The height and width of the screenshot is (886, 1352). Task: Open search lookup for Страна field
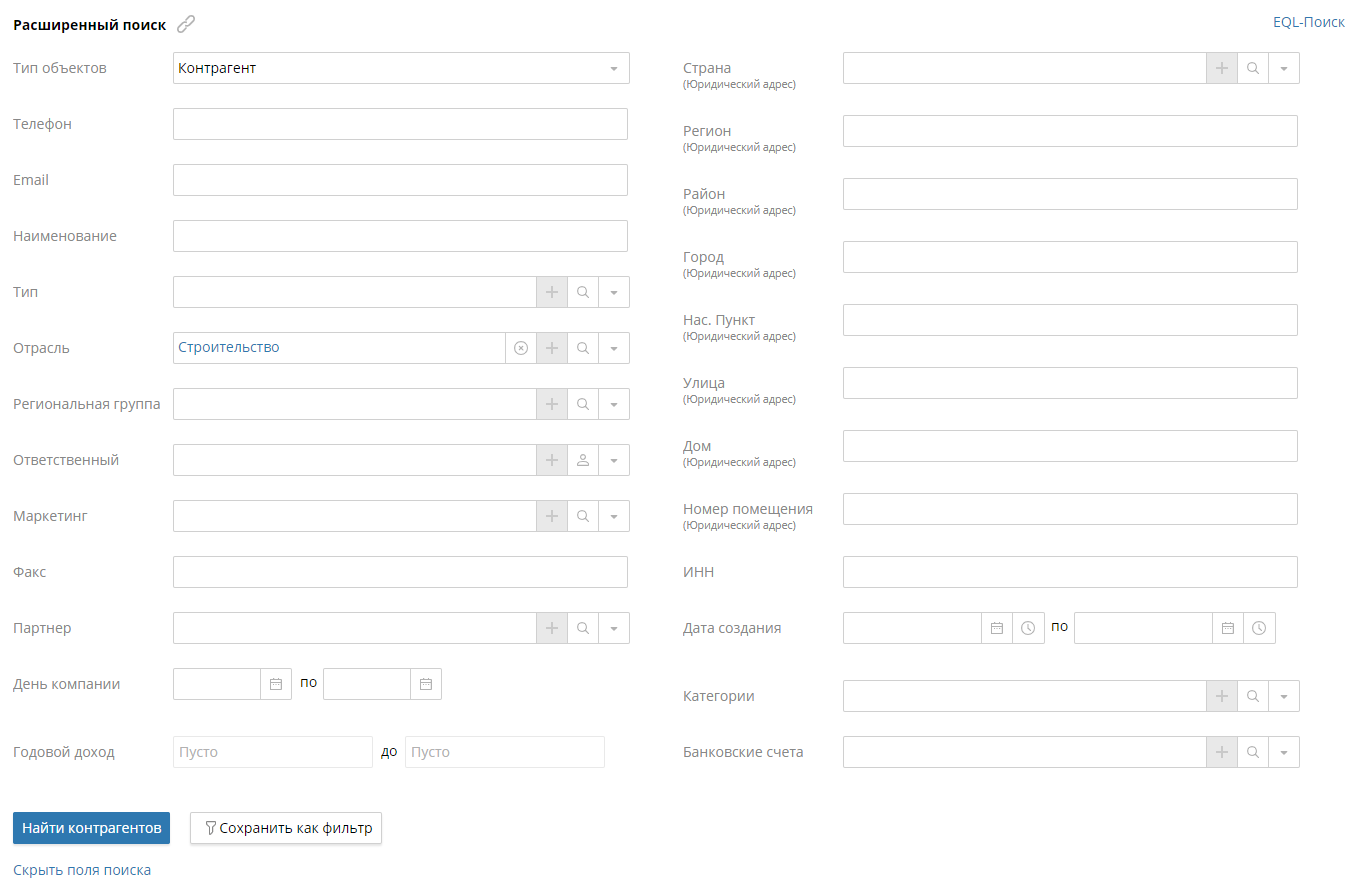[1252, 68]
